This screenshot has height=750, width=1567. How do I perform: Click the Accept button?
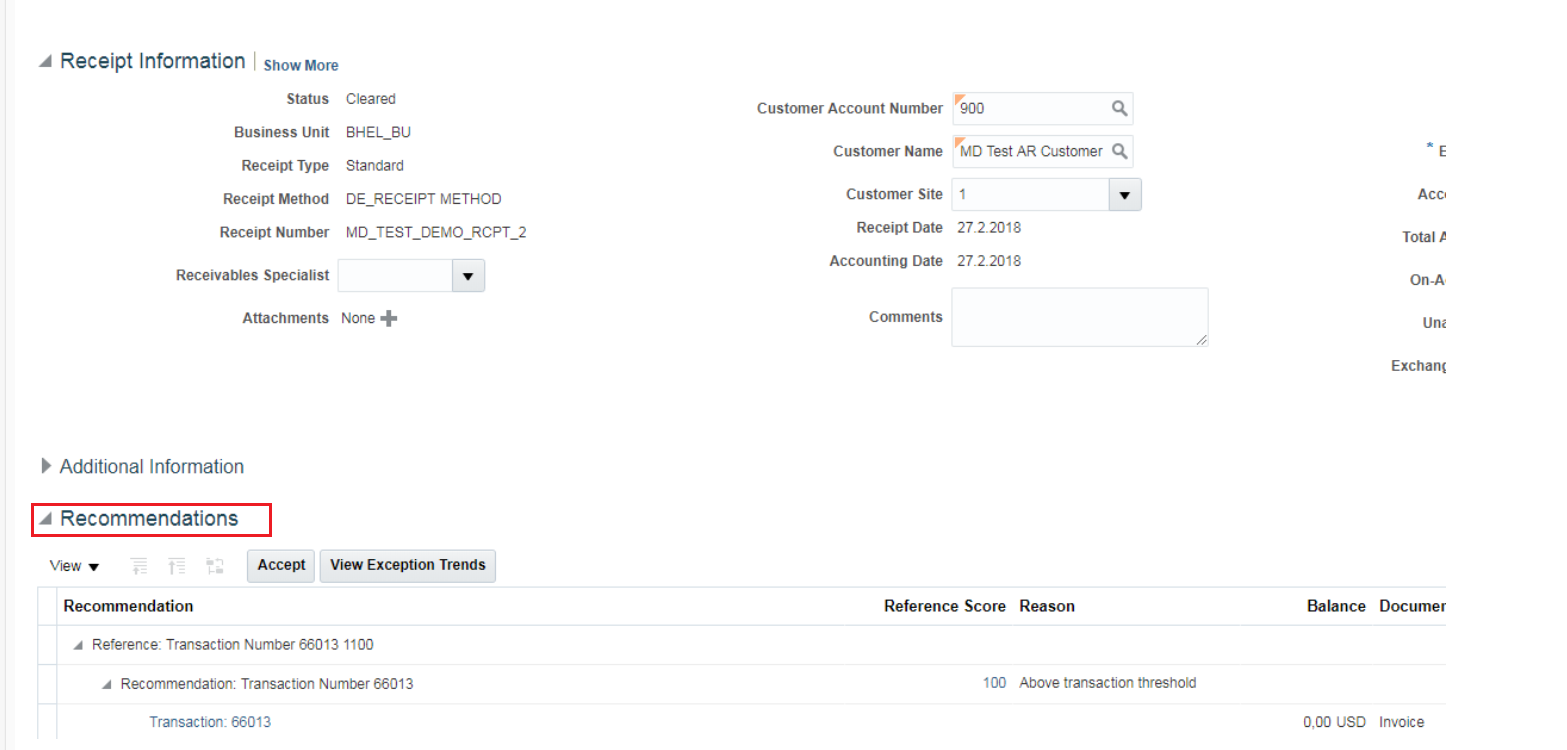[280, 565]
